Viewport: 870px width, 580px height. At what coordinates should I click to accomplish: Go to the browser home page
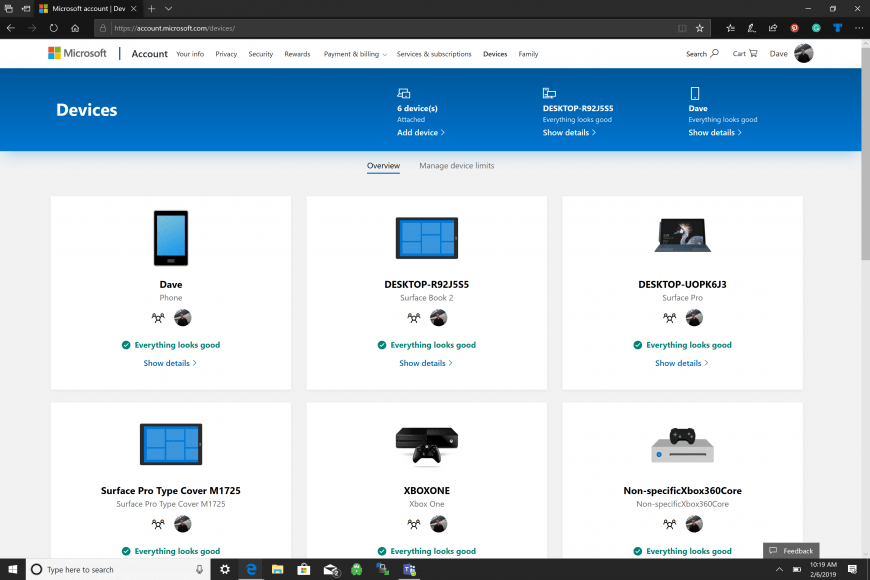tap(75, 28)
